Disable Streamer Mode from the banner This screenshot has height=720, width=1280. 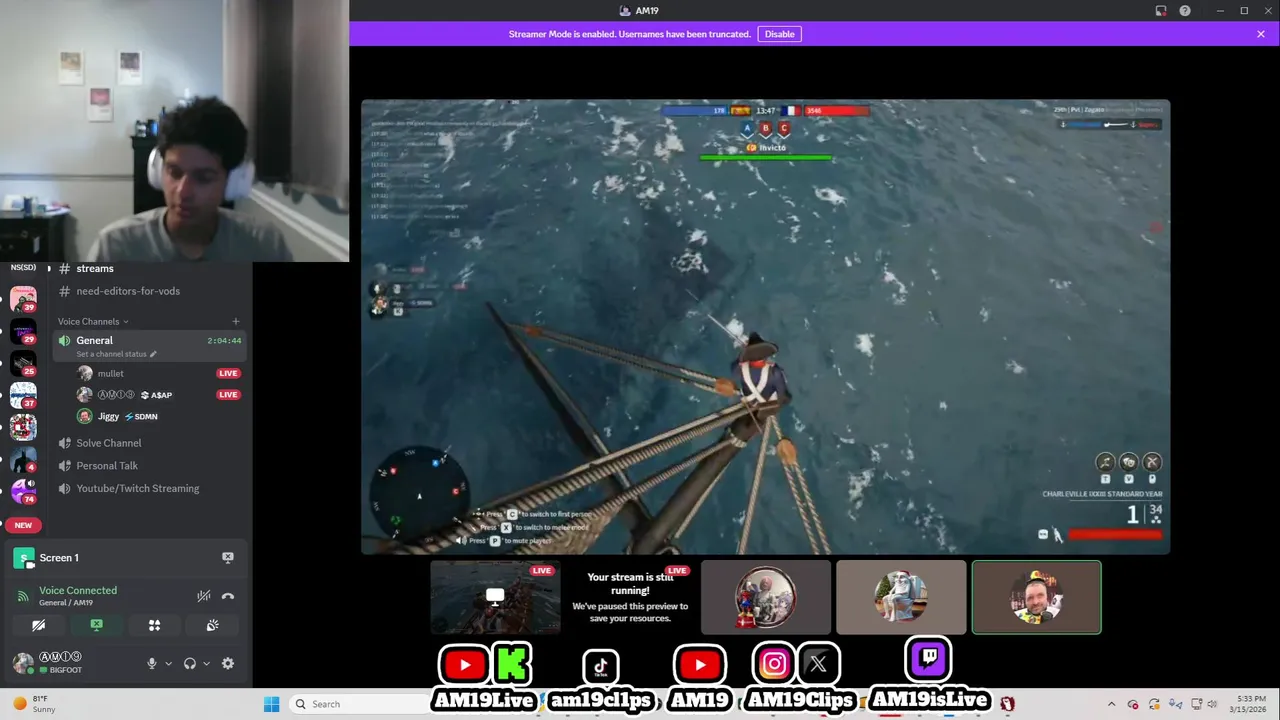coord(779,34)
